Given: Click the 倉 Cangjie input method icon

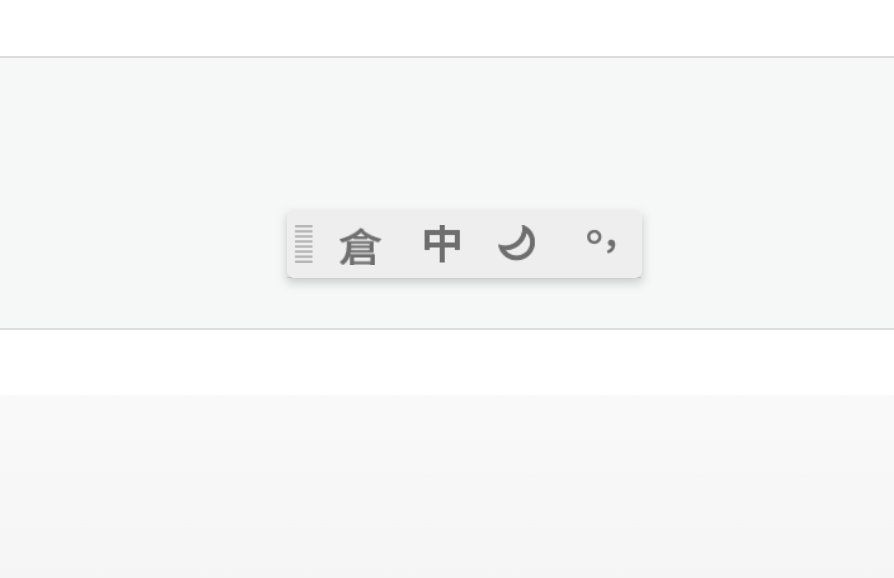Looking at the screenshot, I should 360,246.
